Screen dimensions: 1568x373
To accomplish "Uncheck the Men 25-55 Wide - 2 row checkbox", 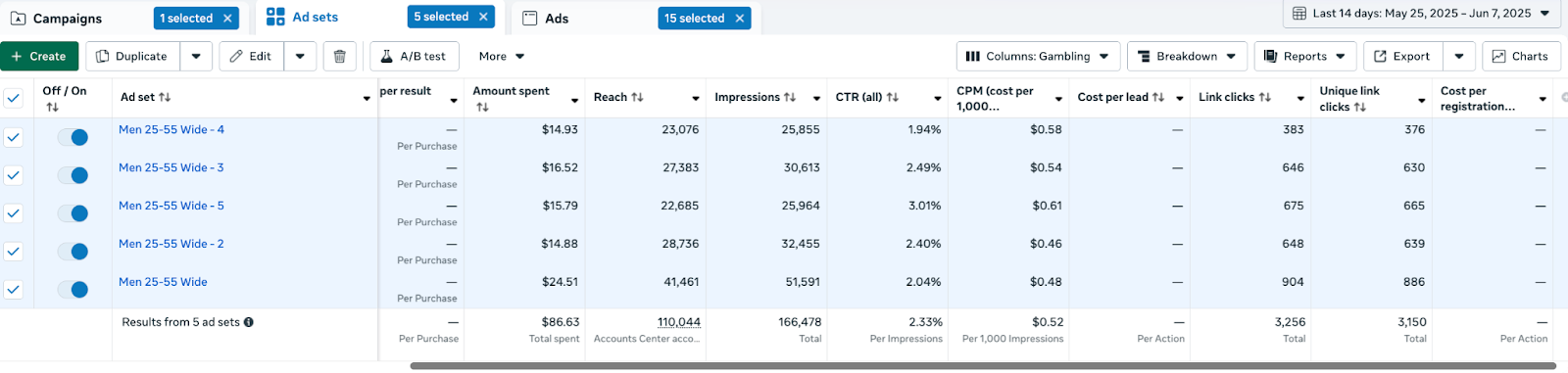I will [14, 252].
